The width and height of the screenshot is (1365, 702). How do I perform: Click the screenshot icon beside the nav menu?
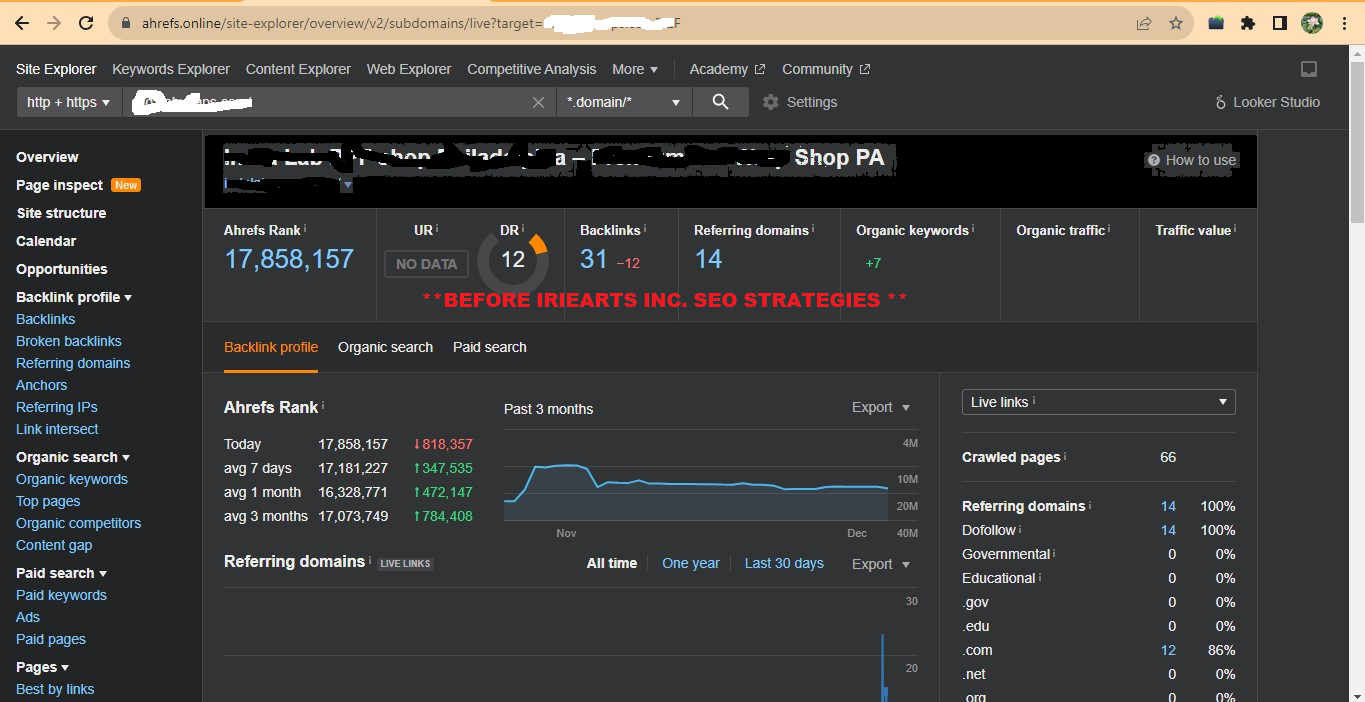pyautogui.click(x=1309, y=68)
